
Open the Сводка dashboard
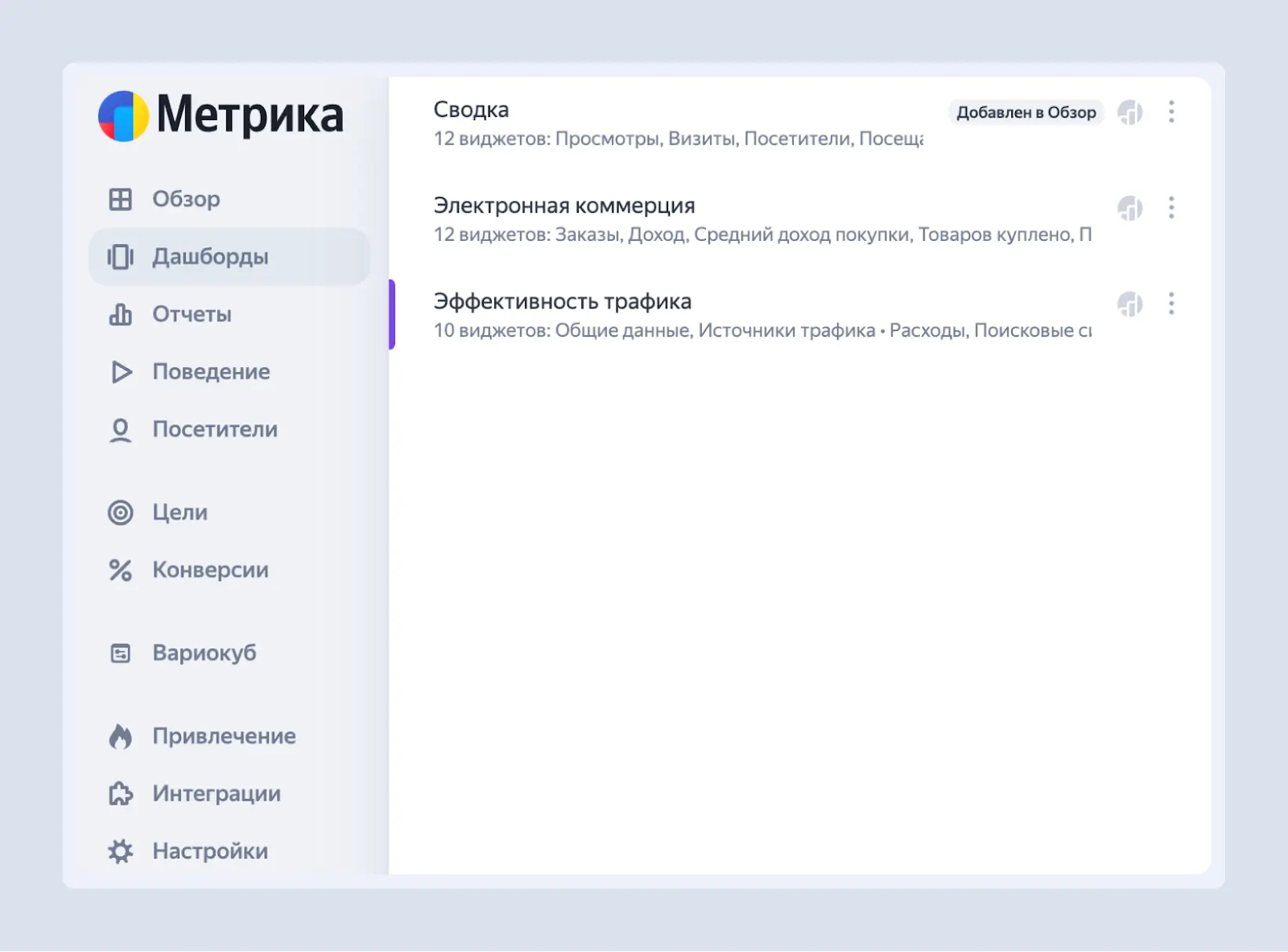pos(471,110)
